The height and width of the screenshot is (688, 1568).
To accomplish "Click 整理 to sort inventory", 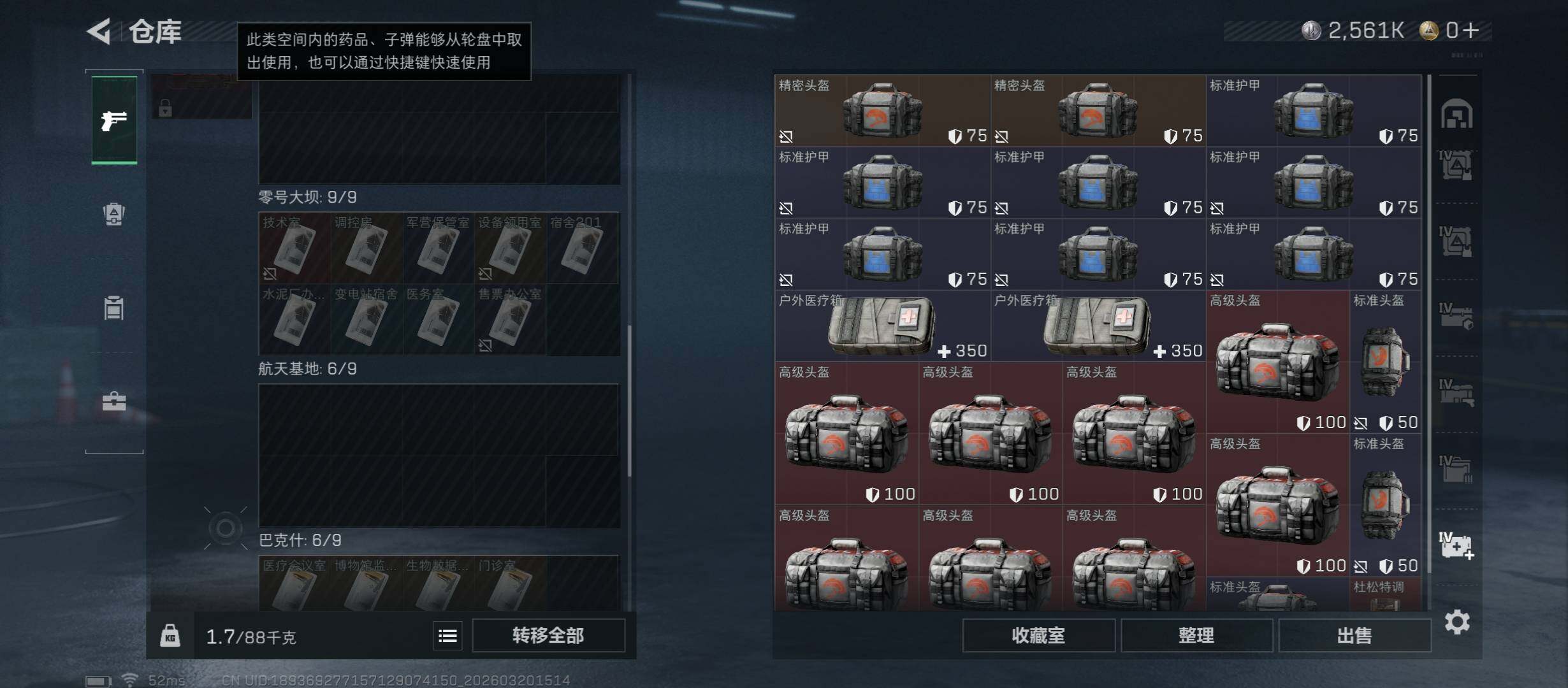I will point(1196,636).
